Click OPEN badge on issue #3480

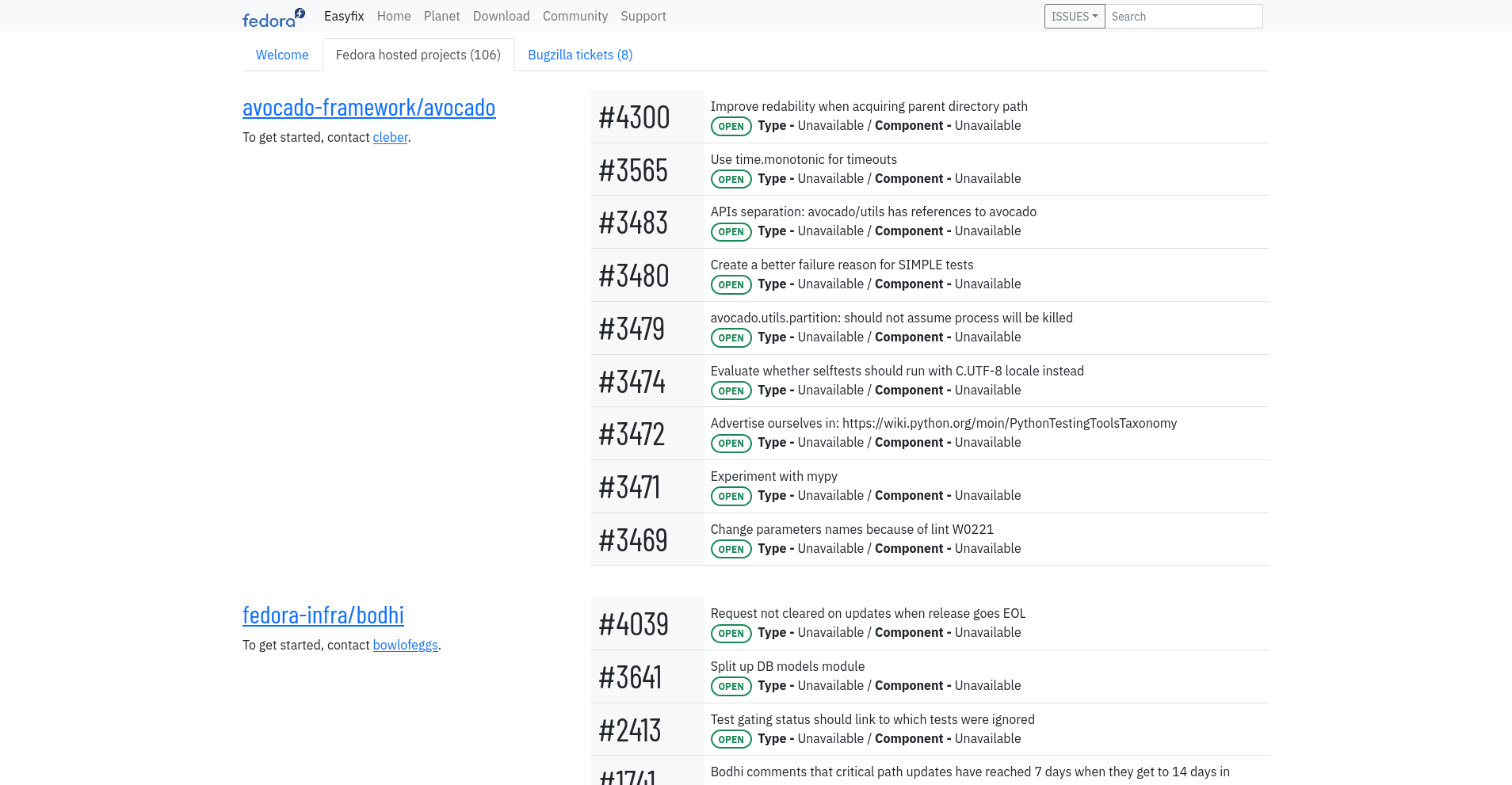pyautogui.click(x=731, y=284)
